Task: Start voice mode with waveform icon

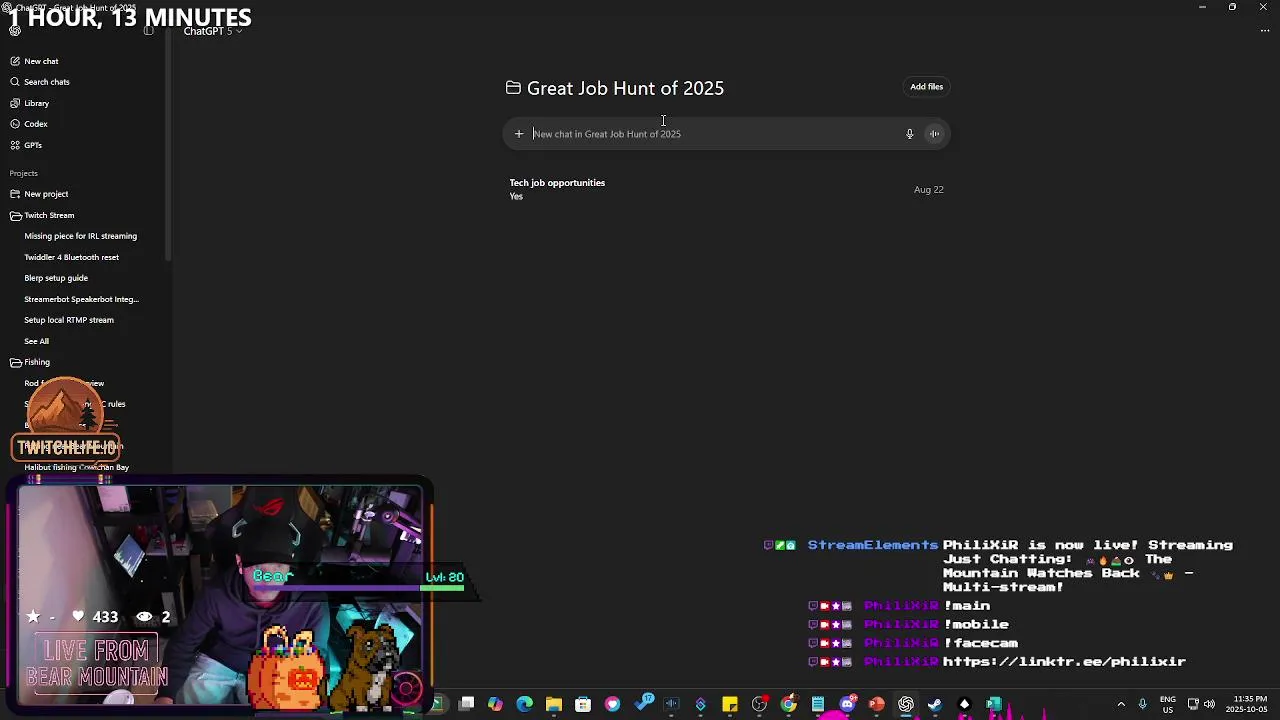Action: click(x=934, y=134)
